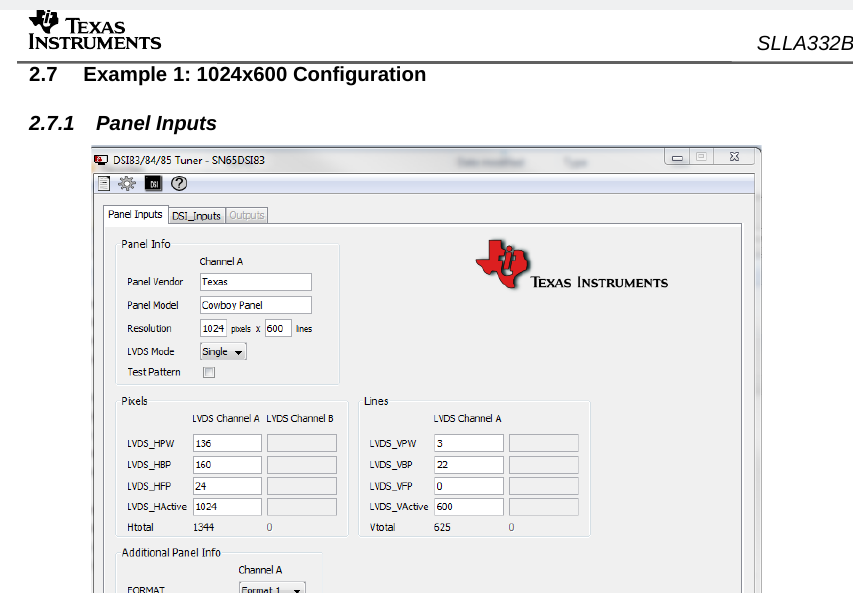853x593 pixels.
Task: Click the disabled second LVDS_VActive field
Action: [544, 506]
